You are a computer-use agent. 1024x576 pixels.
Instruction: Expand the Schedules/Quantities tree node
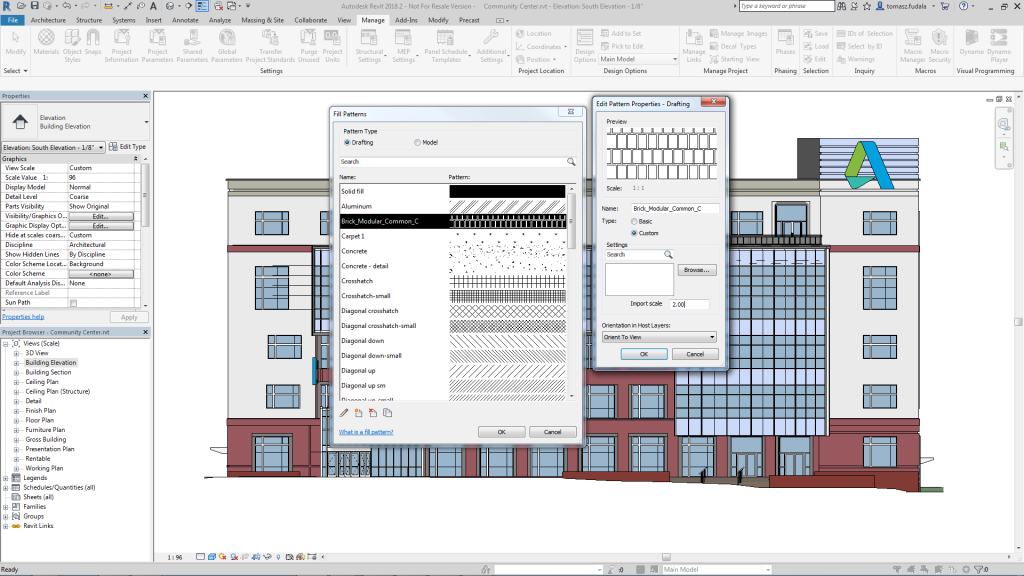pyautogui.click(x=6, y=487)
